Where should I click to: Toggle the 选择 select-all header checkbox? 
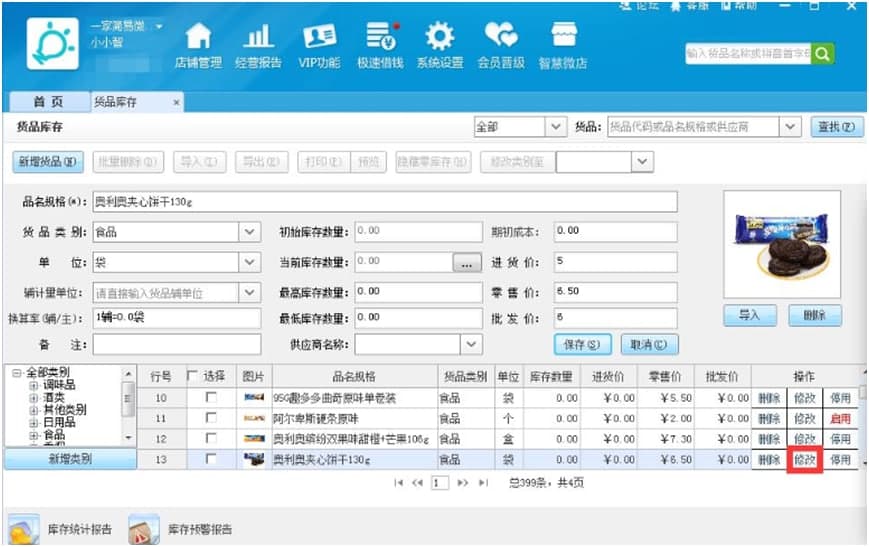point(192,377)
